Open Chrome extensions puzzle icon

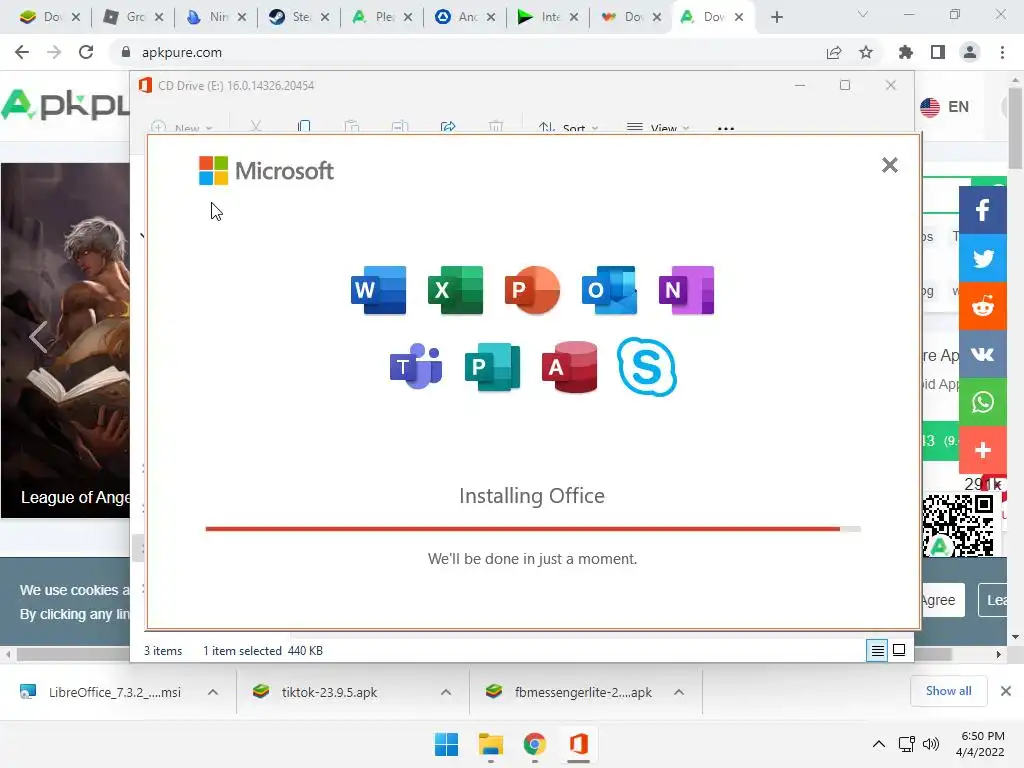(x=906, y=52)
